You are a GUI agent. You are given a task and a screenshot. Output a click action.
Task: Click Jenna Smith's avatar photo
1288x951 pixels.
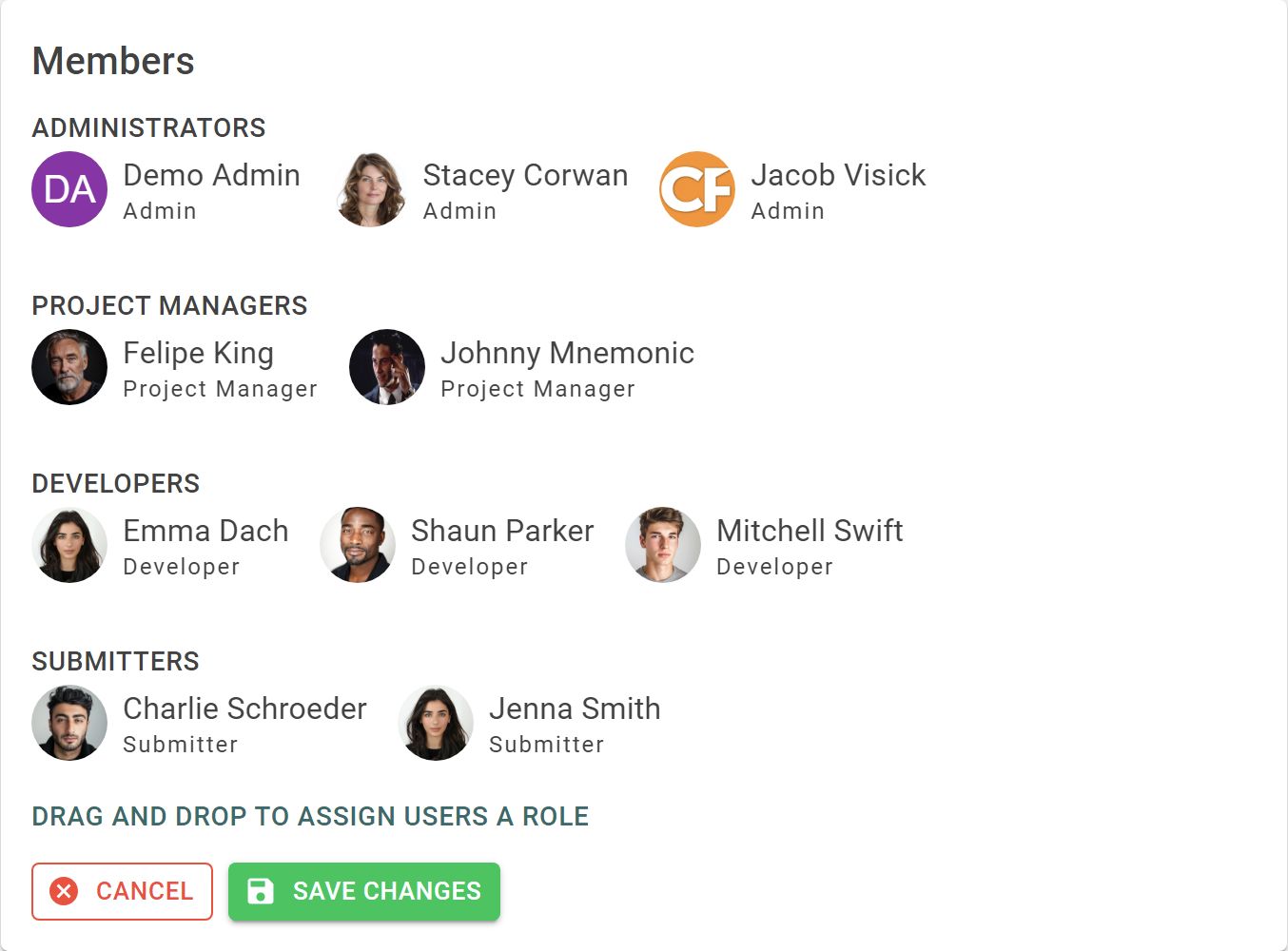(436, 723)
